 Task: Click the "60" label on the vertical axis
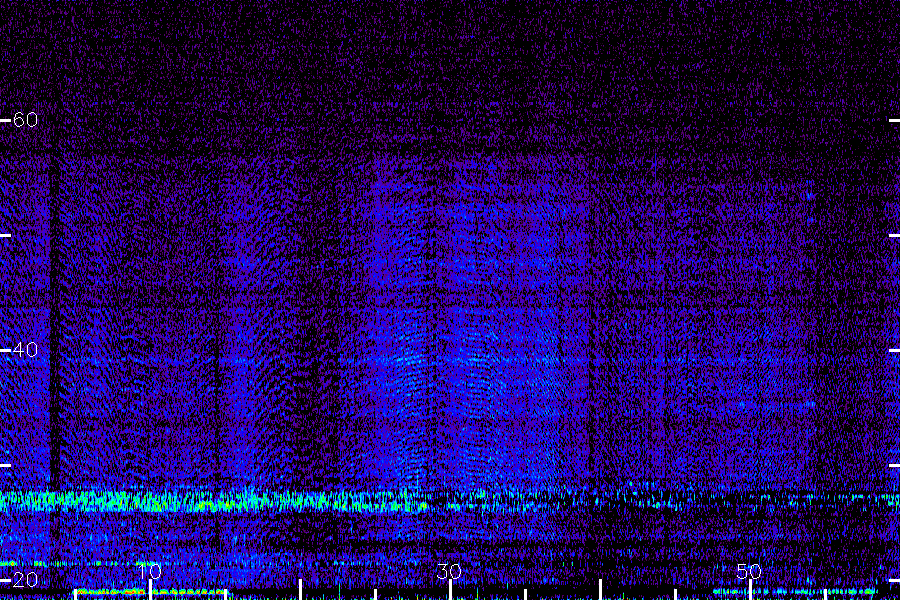pos(25,119)
